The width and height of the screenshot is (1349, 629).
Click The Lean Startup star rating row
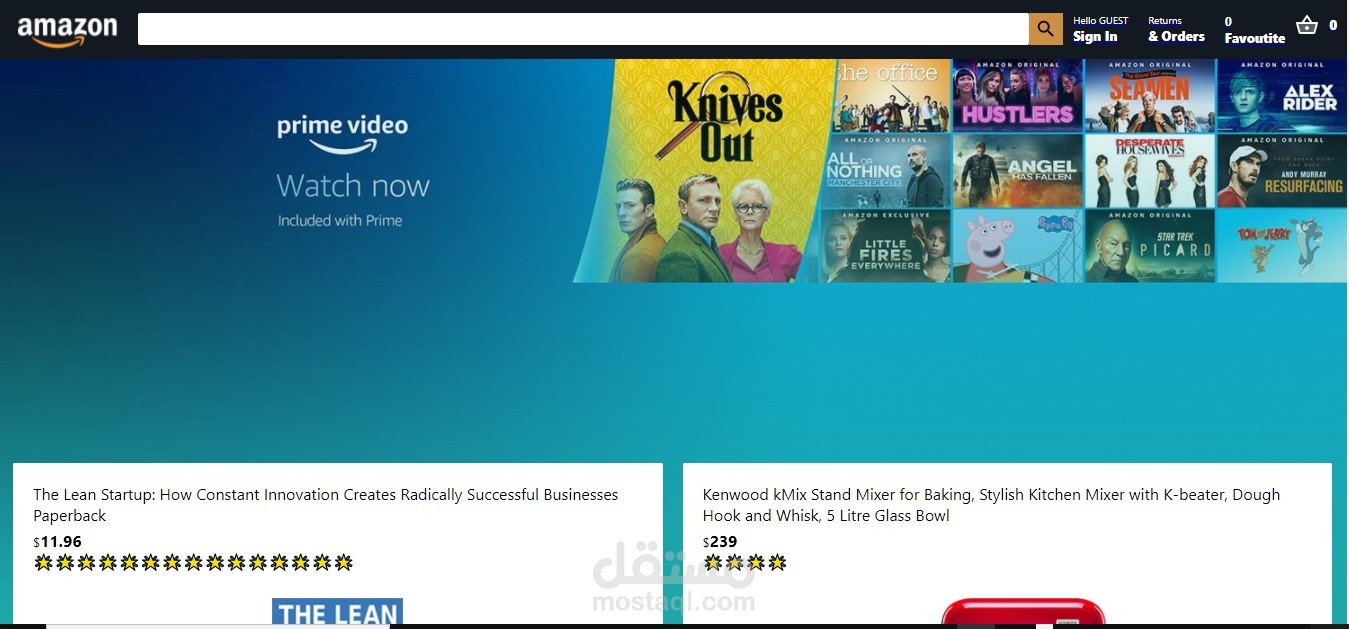[193, 563]
